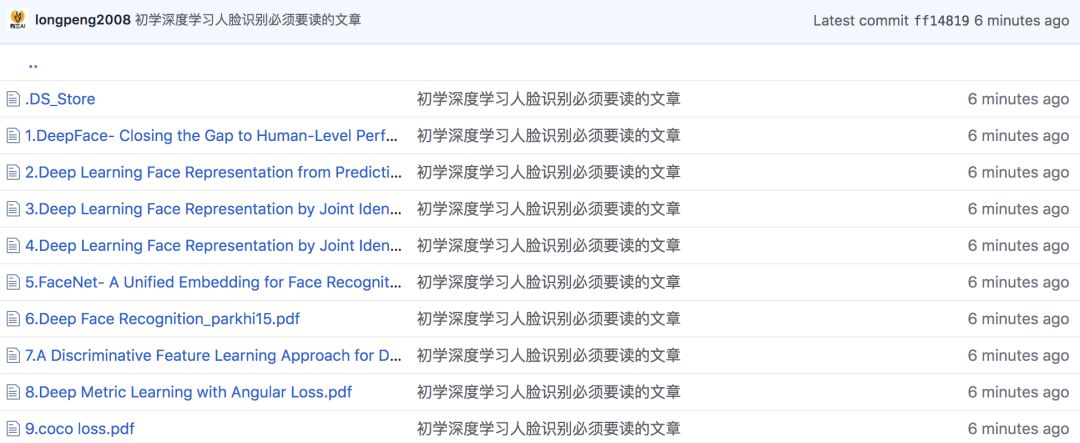Open commit message in 3.Deep Learning row
The width and height of the screenshot is (1080, 443).
click(x=548, y=209)
